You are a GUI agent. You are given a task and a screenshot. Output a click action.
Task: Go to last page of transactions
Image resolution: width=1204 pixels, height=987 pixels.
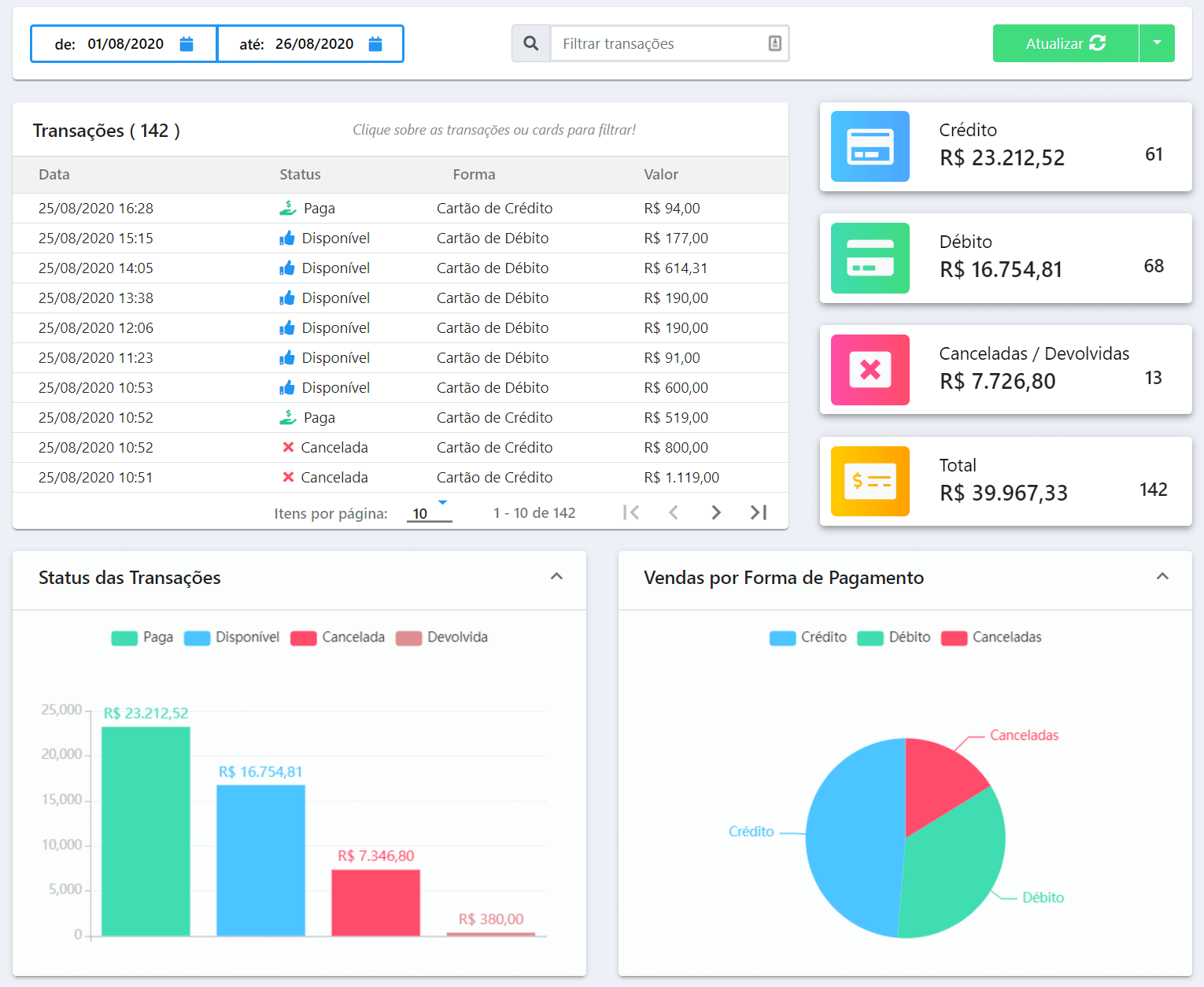(759, 512)
